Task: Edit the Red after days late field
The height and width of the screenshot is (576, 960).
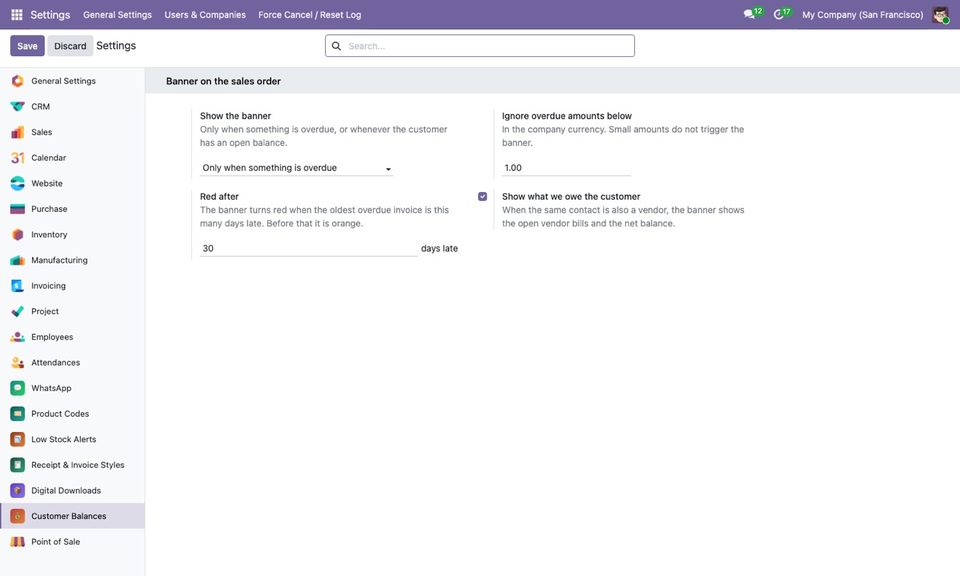Action: point(309,249)
